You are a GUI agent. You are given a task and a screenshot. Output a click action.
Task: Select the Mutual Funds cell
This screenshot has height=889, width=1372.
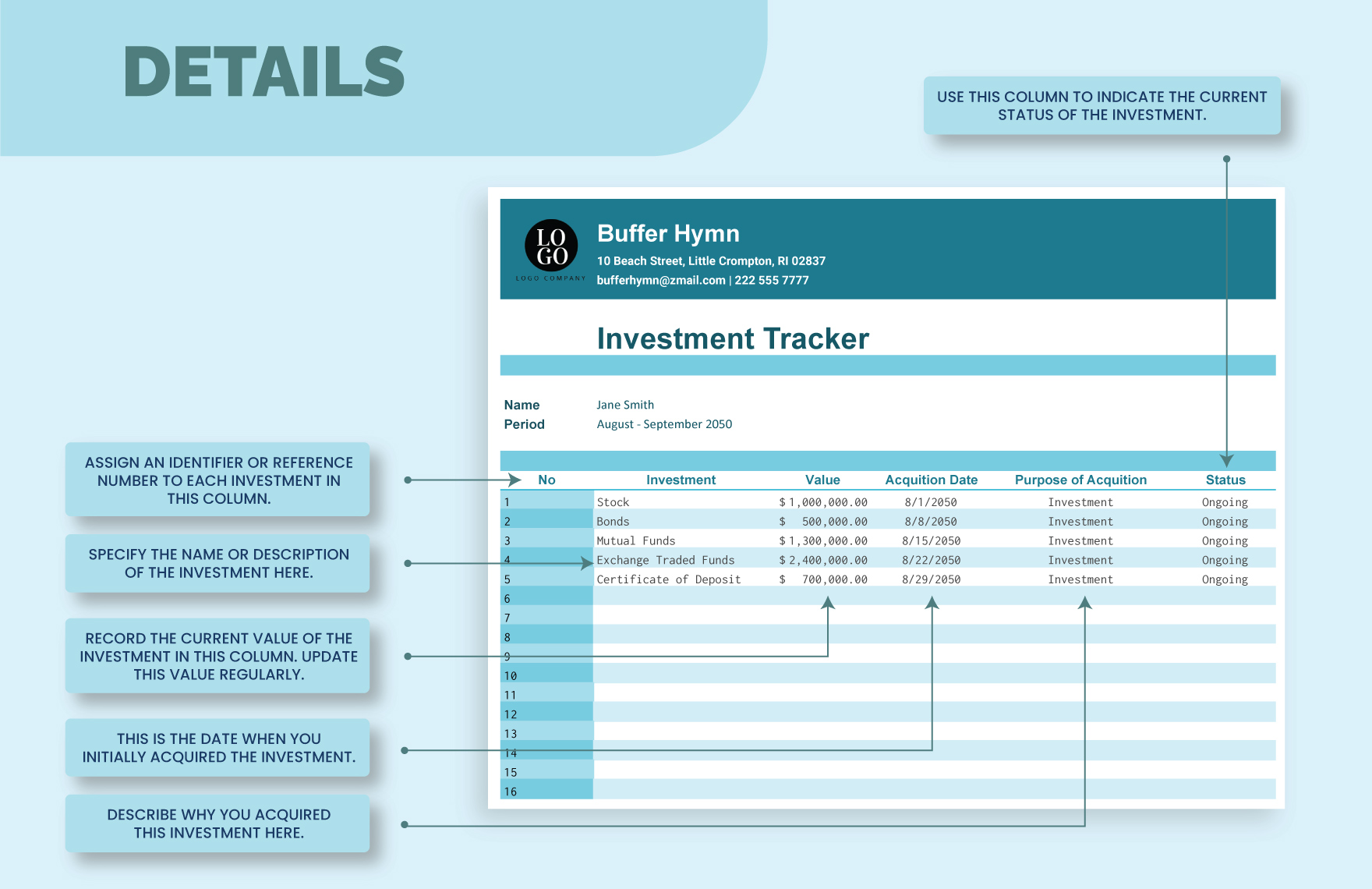(x=636, y=540)
